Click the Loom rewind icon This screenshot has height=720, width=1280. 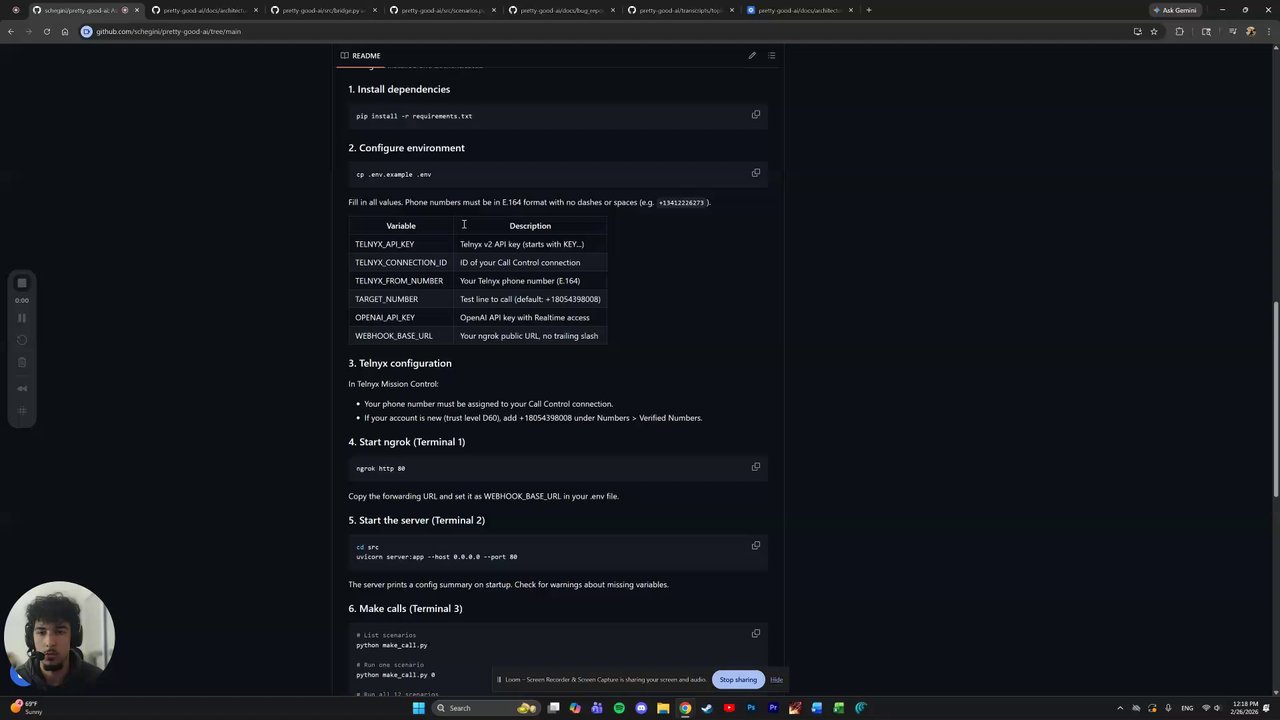22,389
